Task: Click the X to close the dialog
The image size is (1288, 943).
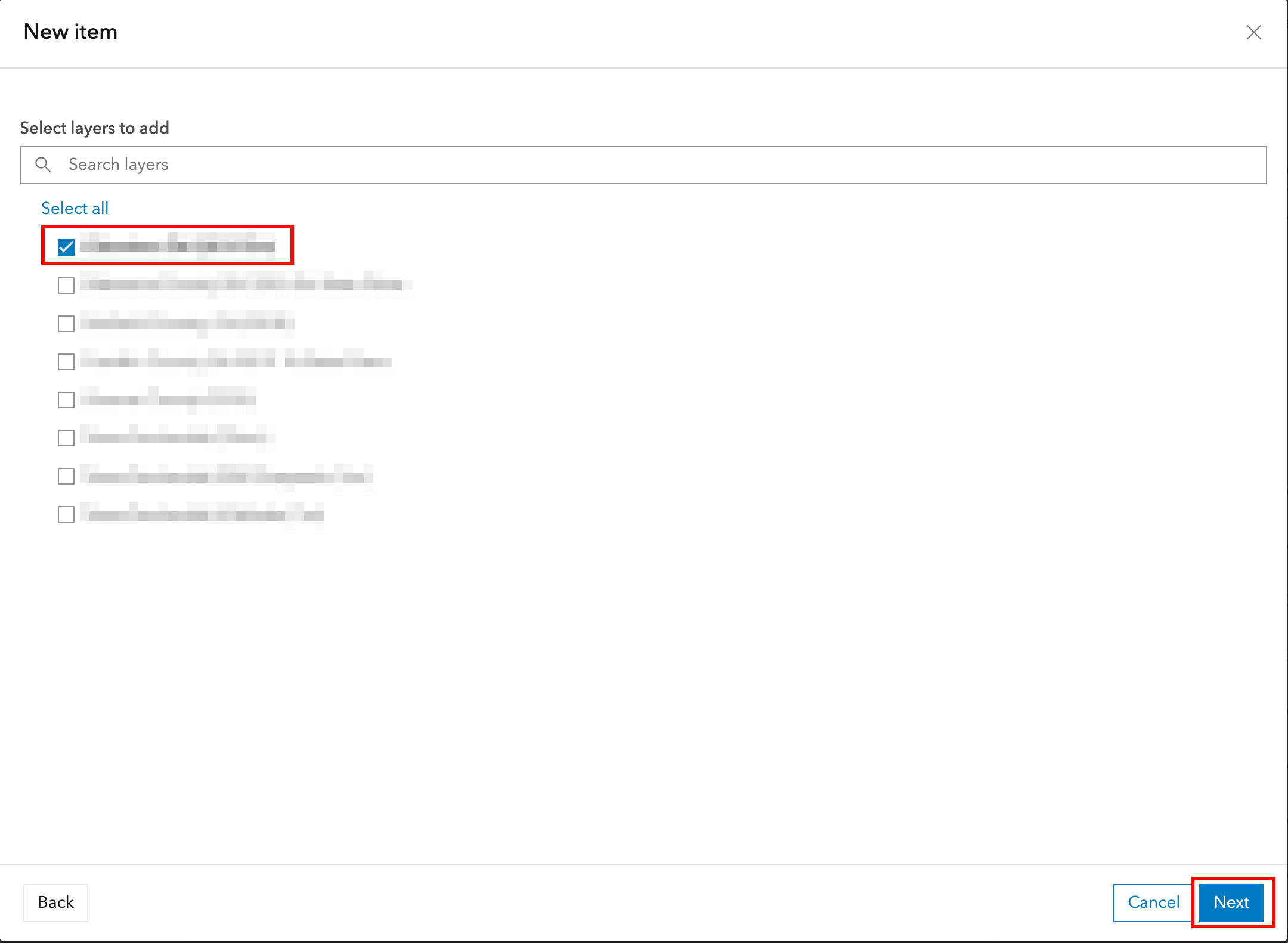Action: [1255, 33]
